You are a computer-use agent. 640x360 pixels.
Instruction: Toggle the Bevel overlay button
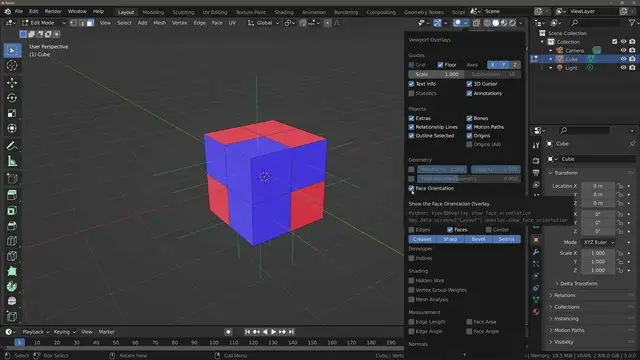478,239
